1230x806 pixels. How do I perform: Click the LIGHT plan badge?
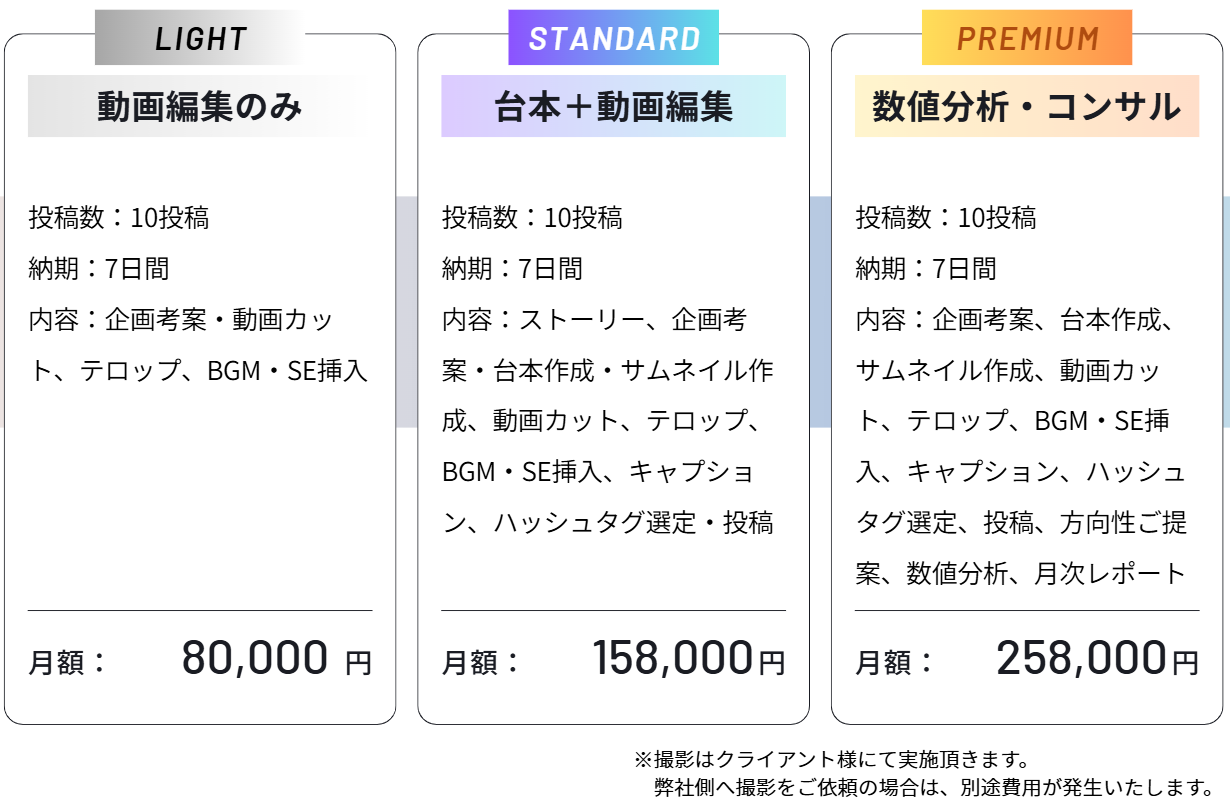click(200, 38)
